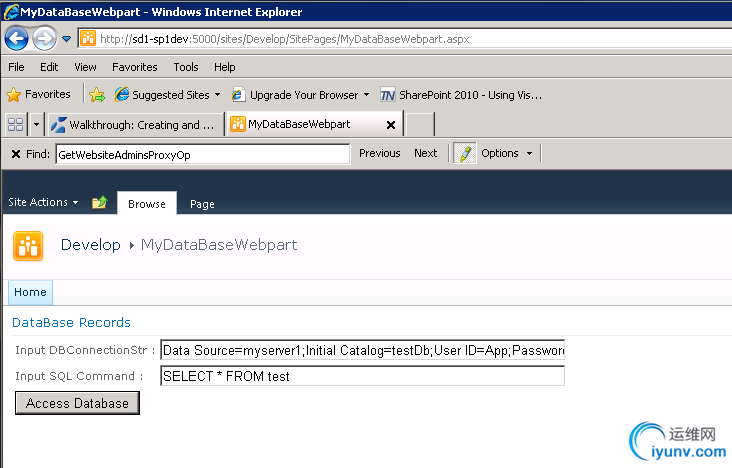Close the Find bar with X
The width and height of the screenshot is (732, 468).
tap(16, 154)
